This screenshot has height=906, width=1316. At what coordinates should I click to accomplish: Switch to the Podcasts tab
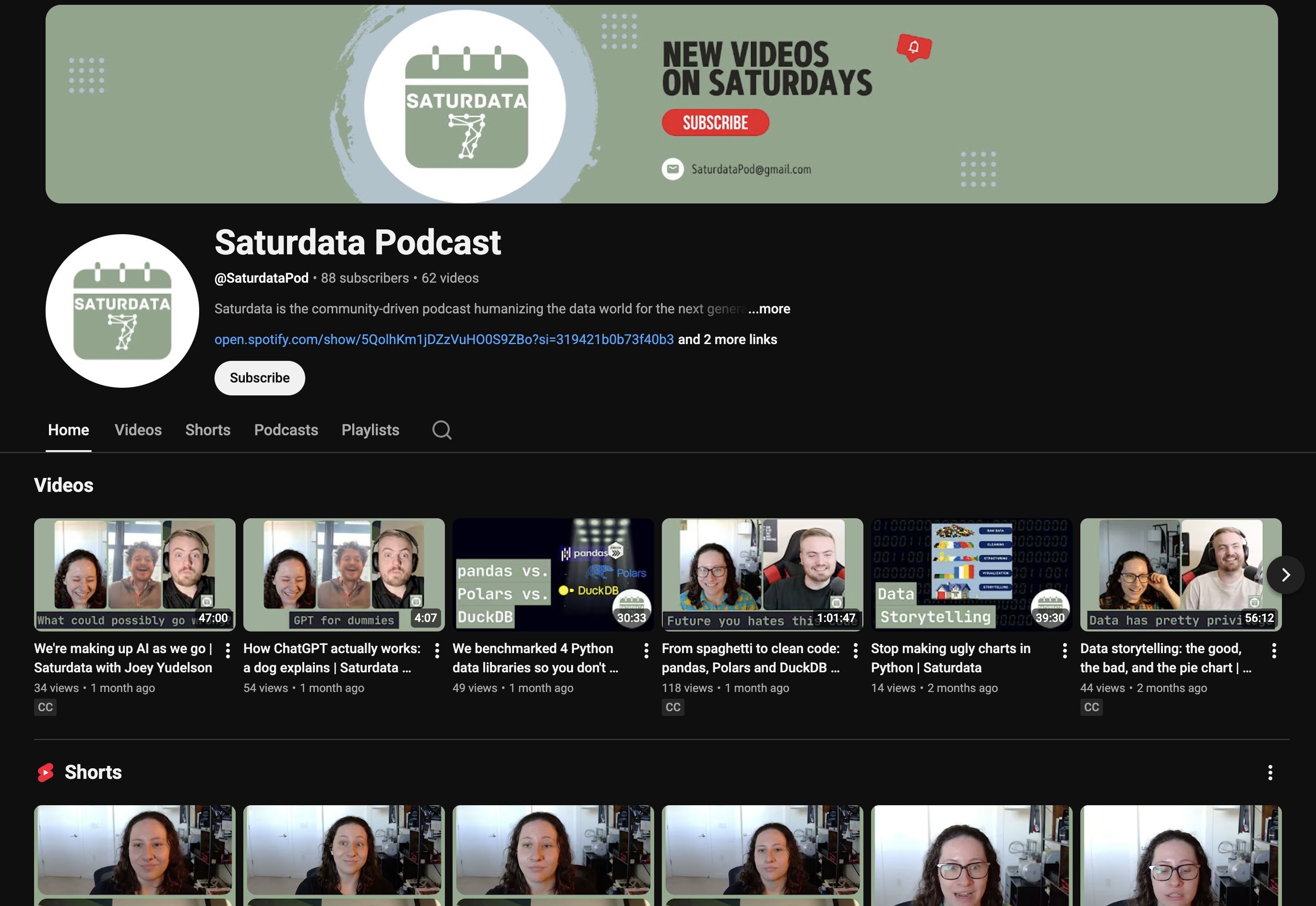[x=286, y=429]
